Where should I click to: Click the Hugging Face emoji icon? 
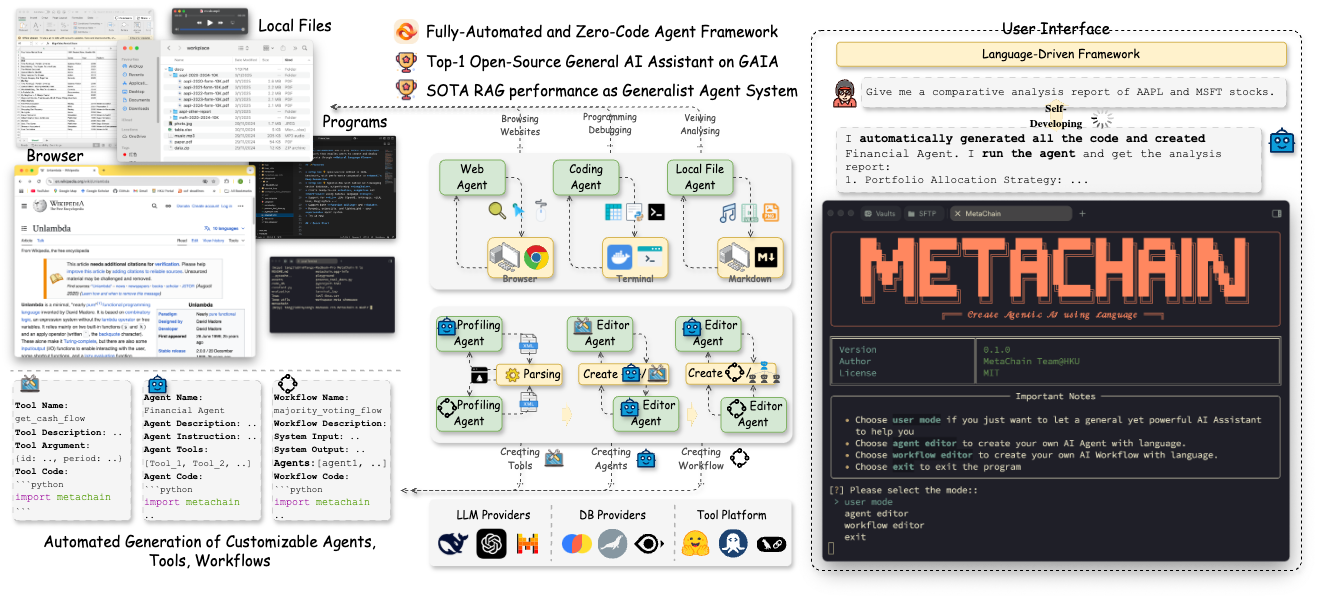696,544
